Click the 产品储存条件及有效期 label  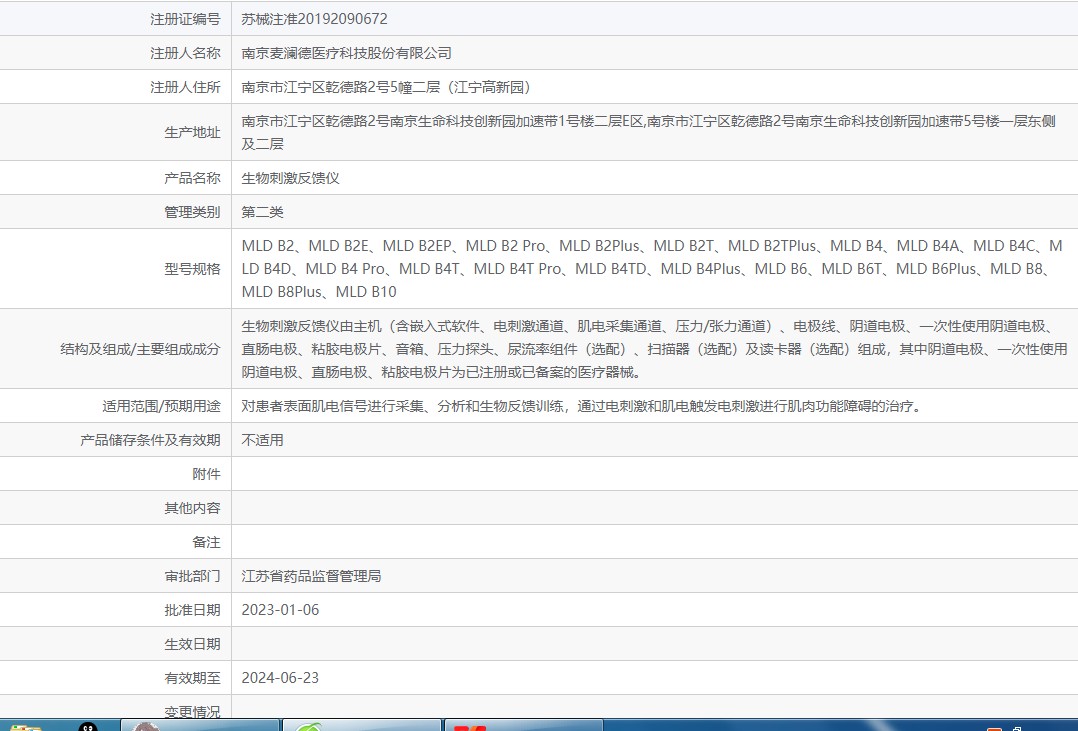[x=150, y=440]
